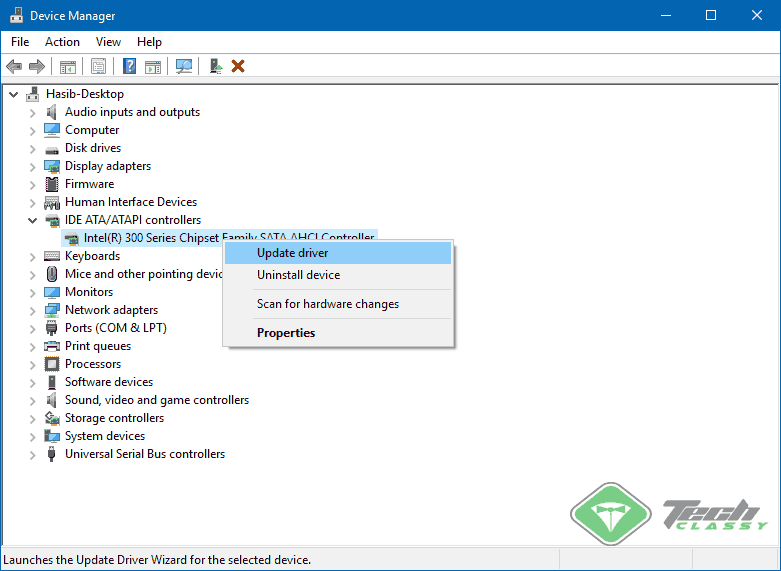This screenshot has width=781, height=571.
Task: Expand Sound, video and game controllers
Action: pos(33,401)
